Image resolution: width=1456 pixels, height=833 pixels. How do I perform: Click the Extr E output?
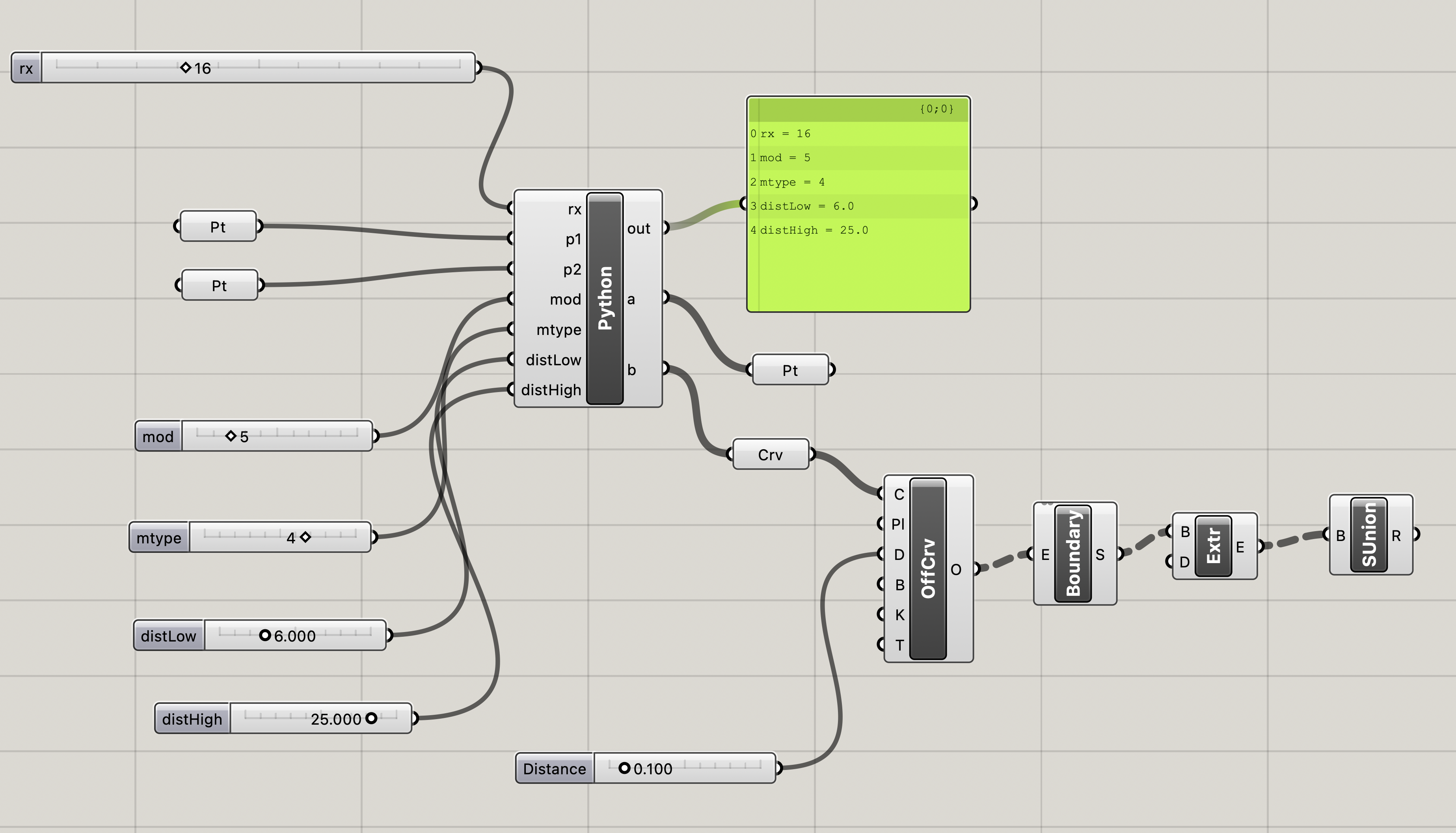(x=1240, y=547)
